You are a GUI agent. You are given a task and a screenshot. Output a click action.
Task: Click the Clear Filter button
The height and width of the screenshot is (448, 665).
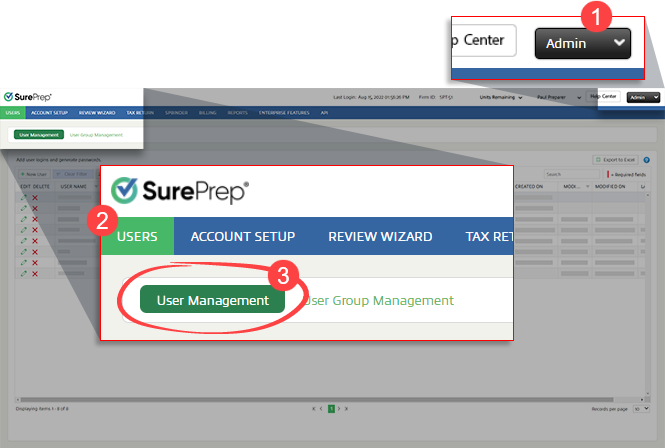[x=73, y=174]
